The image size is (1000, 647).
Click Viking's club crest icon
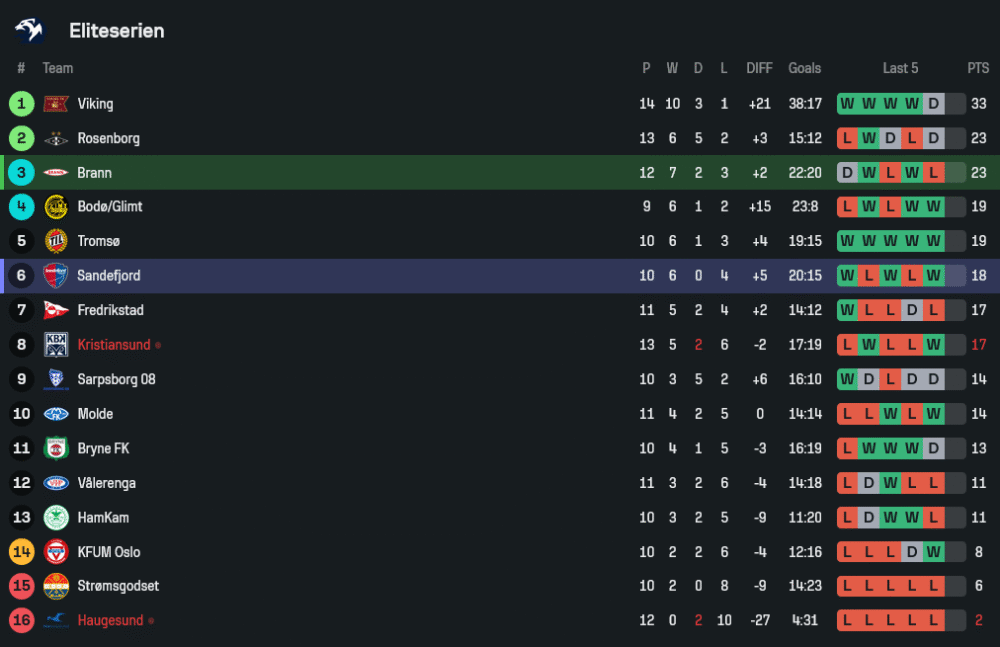coord(56,104)
